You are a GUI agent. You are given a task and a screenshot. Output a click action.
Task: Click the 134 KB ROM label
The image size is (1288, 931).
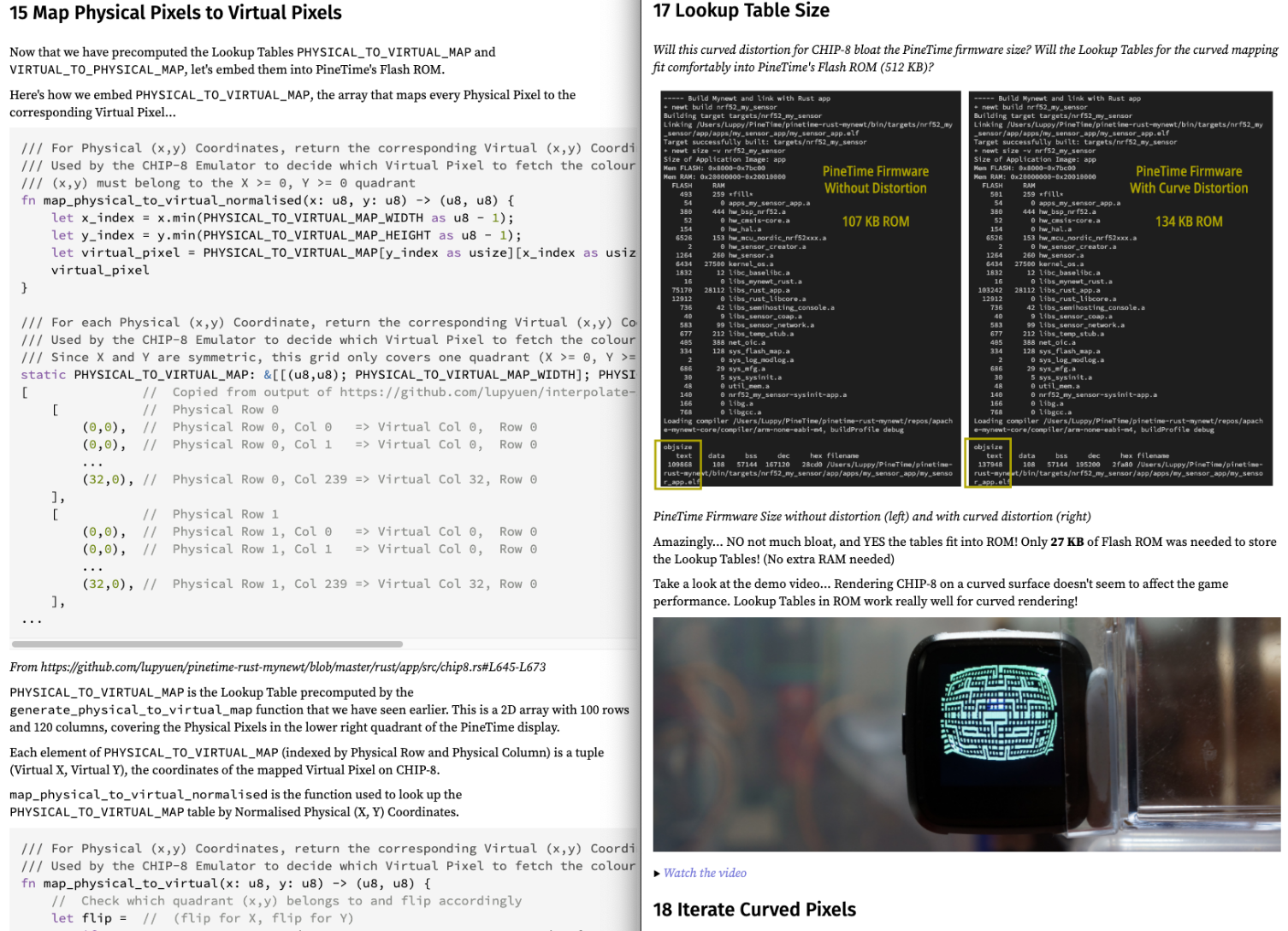coord(1188,222)
